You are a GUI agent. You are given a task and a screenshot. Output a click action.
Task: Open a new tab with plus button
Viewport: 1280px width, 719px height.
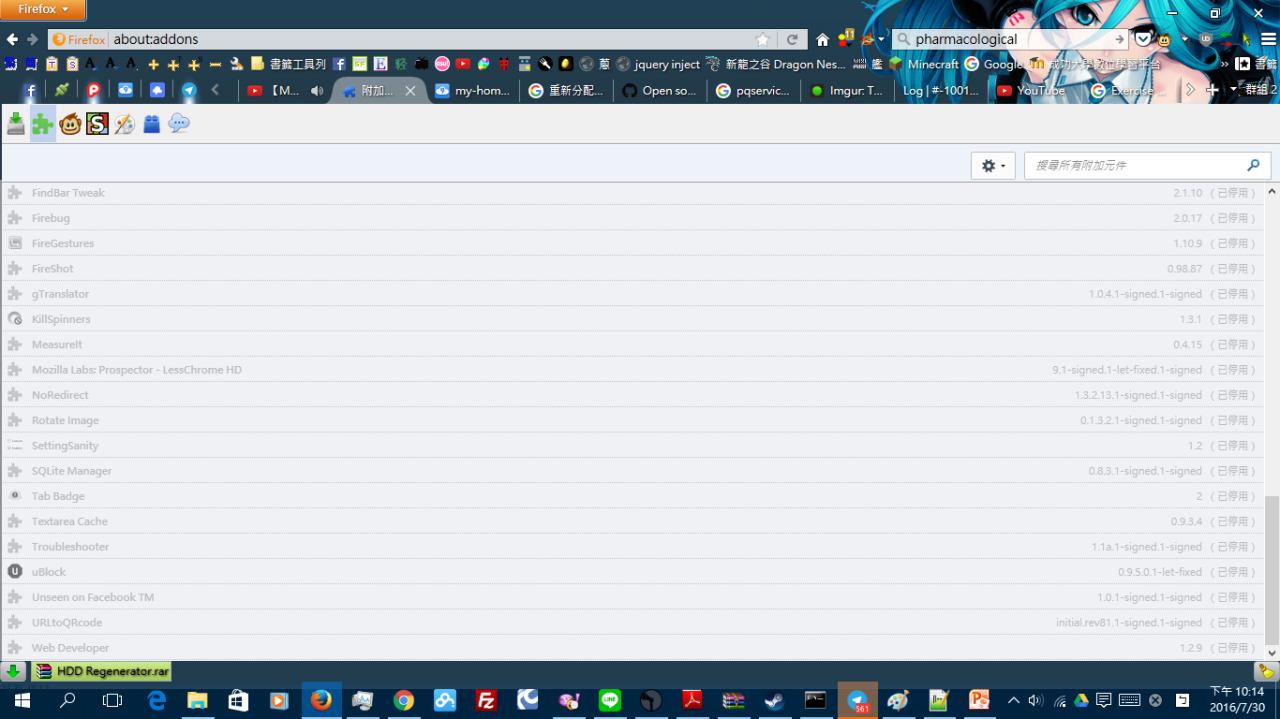pyautogui.click(x=1212, y=90)
